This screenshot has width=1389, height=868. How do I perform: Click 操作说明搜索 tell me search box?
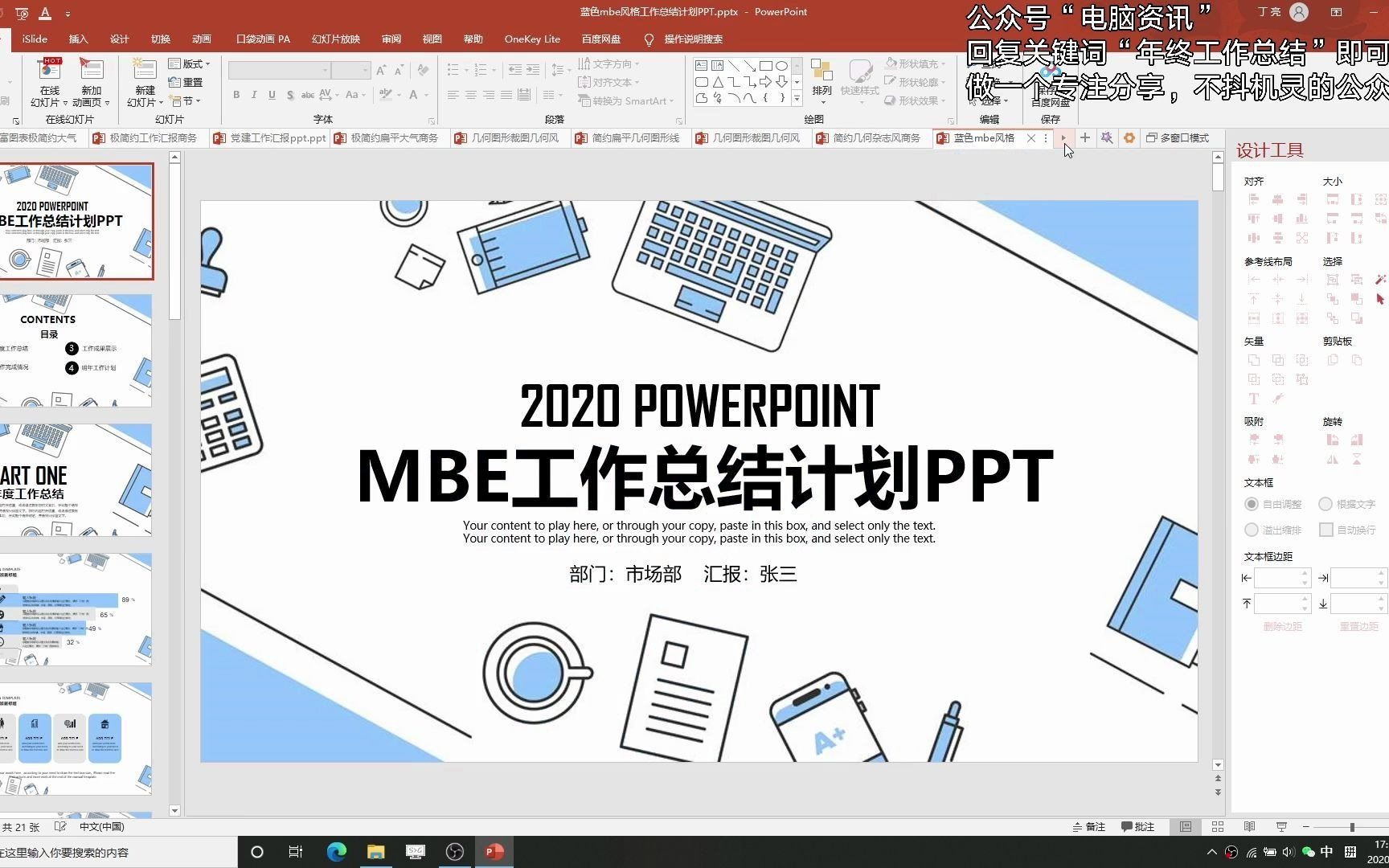click(683, 39)
